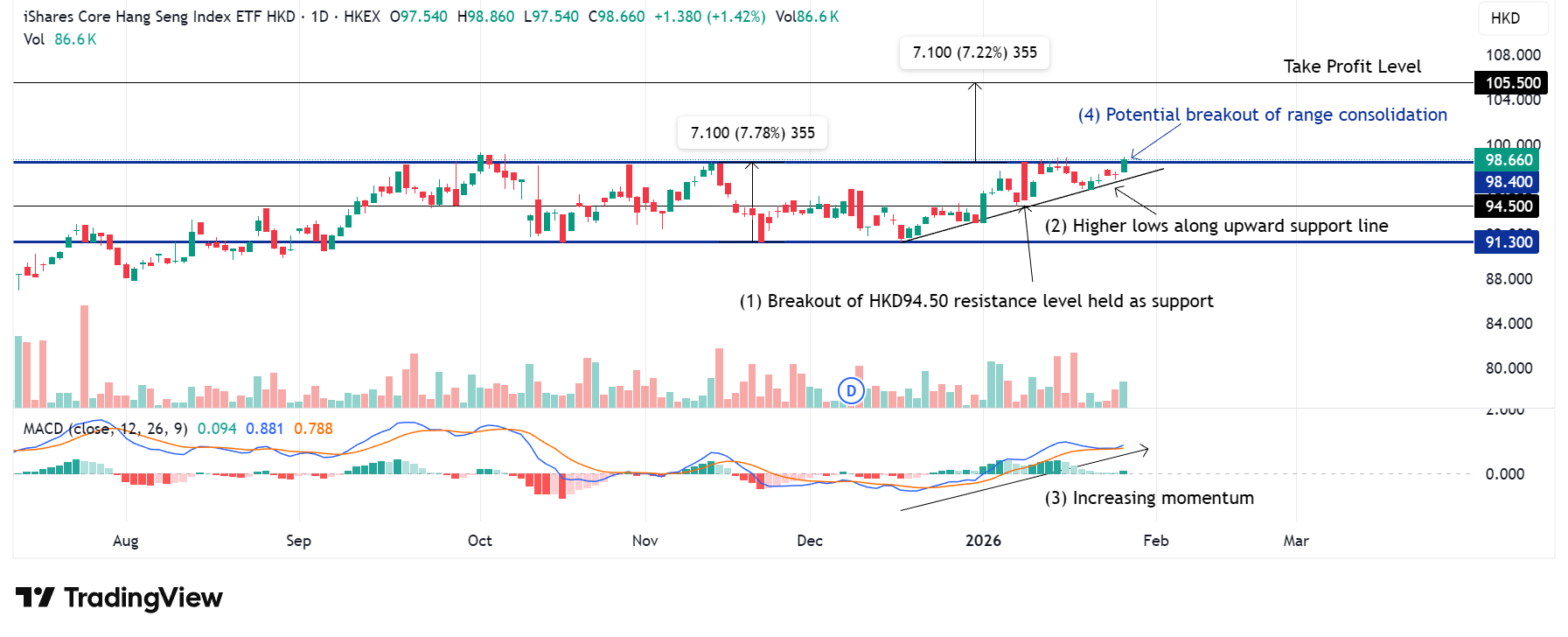The height and width of the screenshot is (637, 1568).
Task: Click the 2026 label on the time axis
Action: point(983,541)
